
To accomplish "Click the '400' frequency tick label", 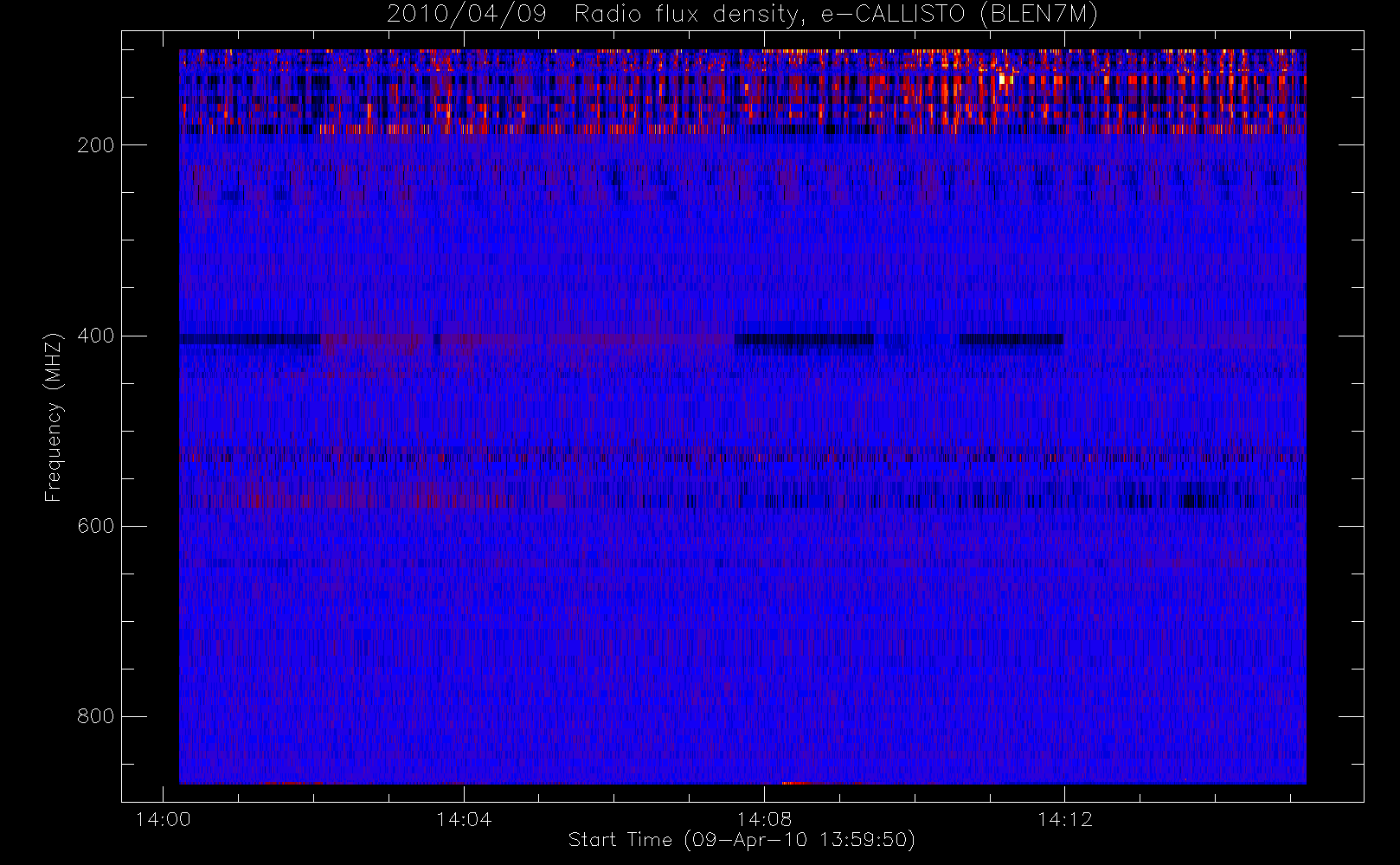I will click(95, 336).
